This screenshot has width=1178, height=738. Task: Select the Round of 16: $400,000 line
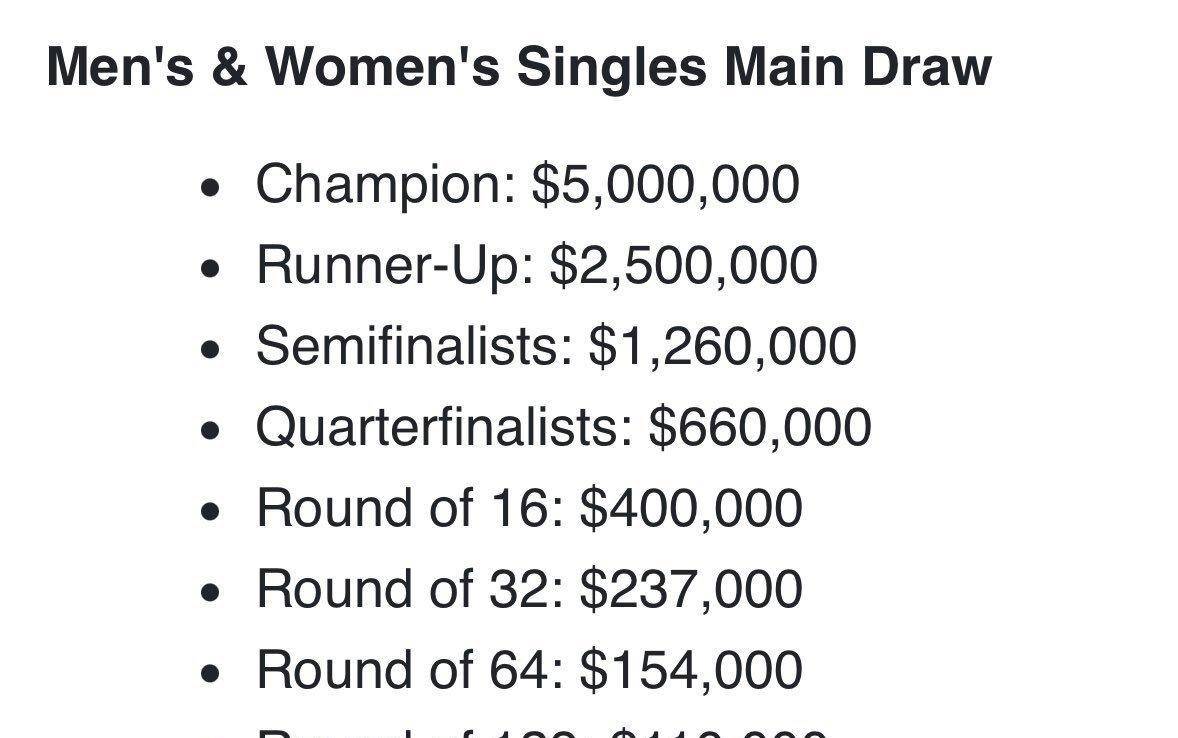(530, 508)
